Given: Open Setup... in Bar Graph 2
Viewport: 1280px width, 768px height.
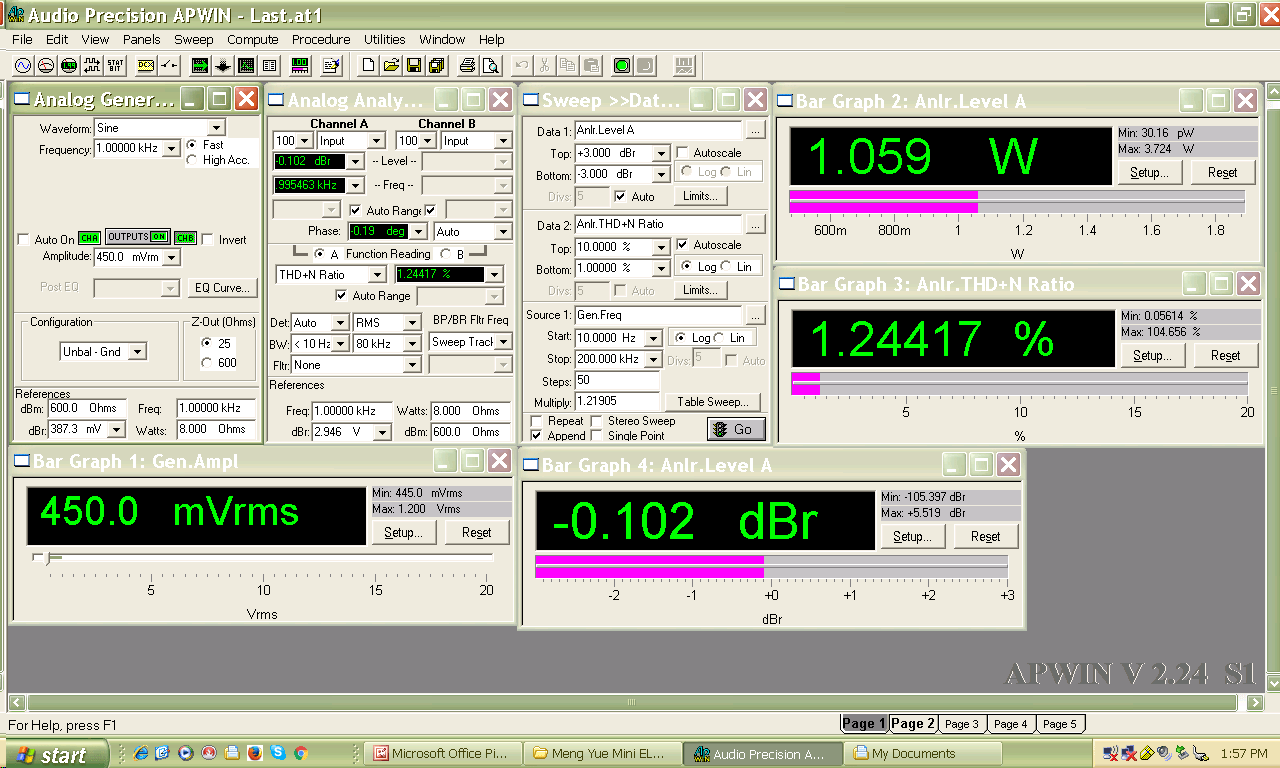Looking at the screenshot, I should [x=1150, y=172].
